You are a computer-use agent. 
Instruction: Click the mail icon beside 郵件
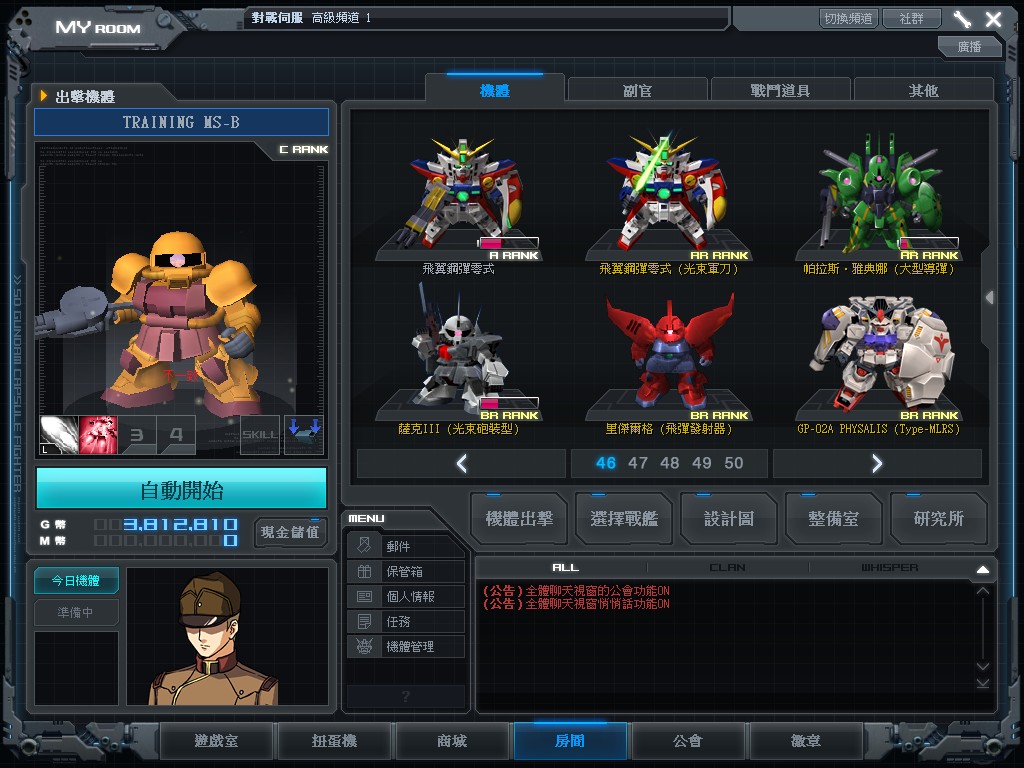coord(364,546)
